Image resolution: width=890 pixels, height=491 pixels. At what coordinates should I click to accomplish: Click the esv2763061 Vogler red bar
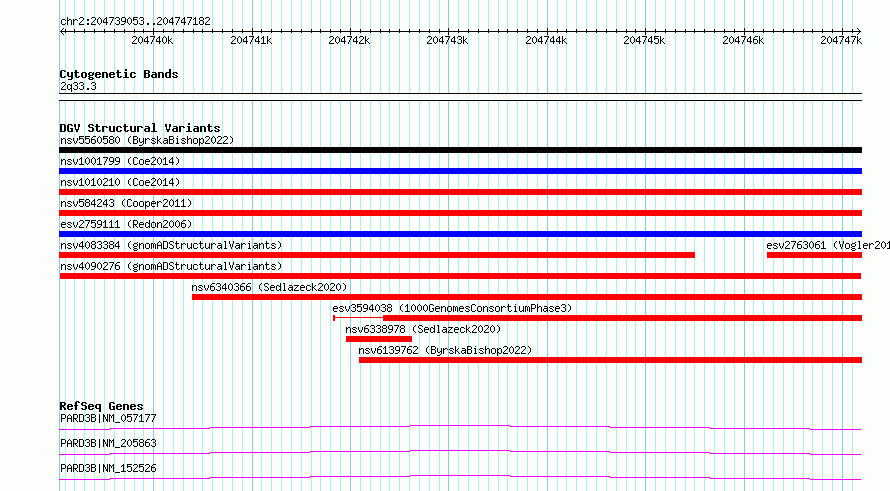click(814, 255)
